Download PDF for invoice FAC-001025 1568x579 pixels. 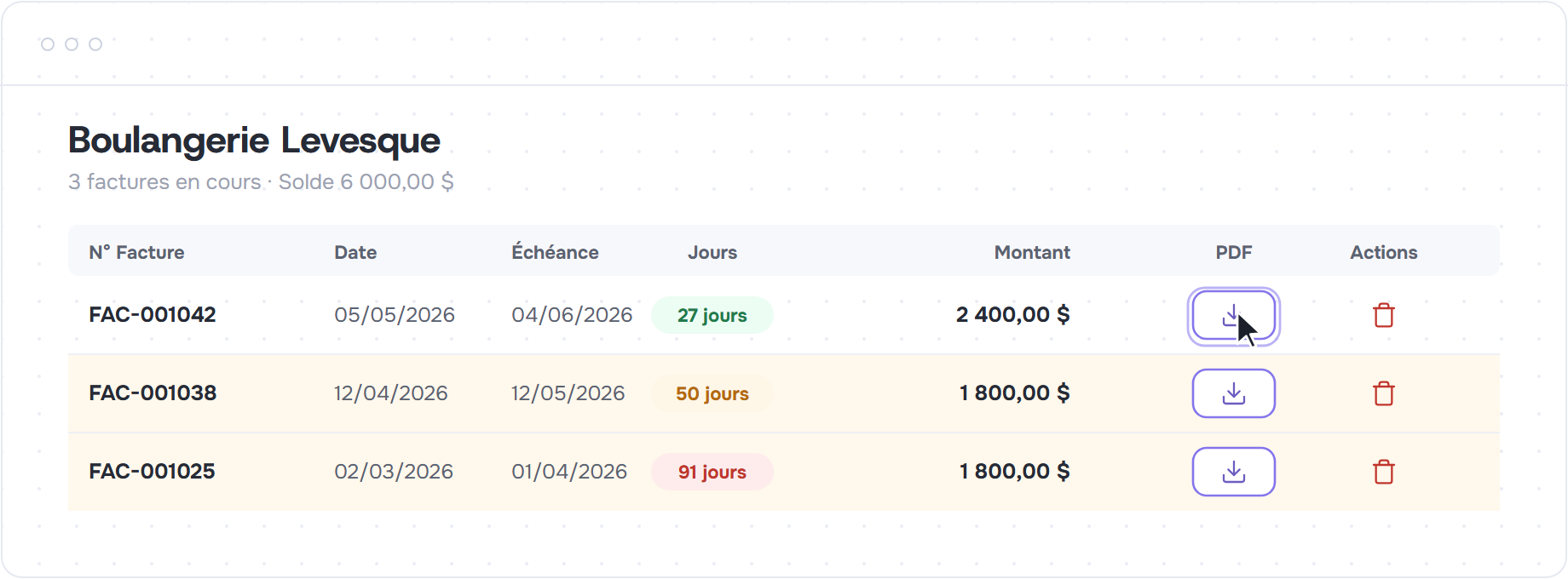(1233, 472)
